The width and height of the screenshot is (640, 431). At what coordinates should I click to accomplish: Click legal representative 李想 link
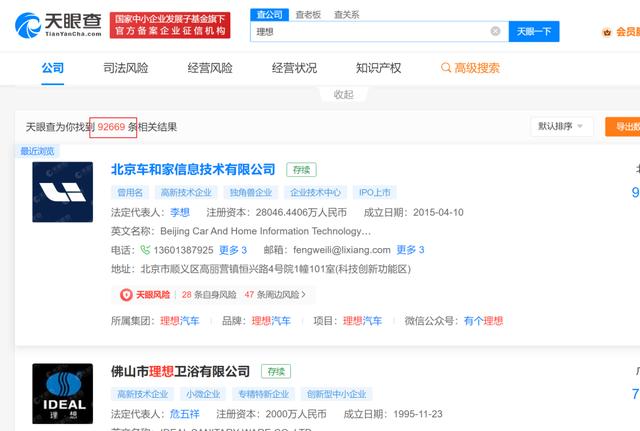[179, 212]
